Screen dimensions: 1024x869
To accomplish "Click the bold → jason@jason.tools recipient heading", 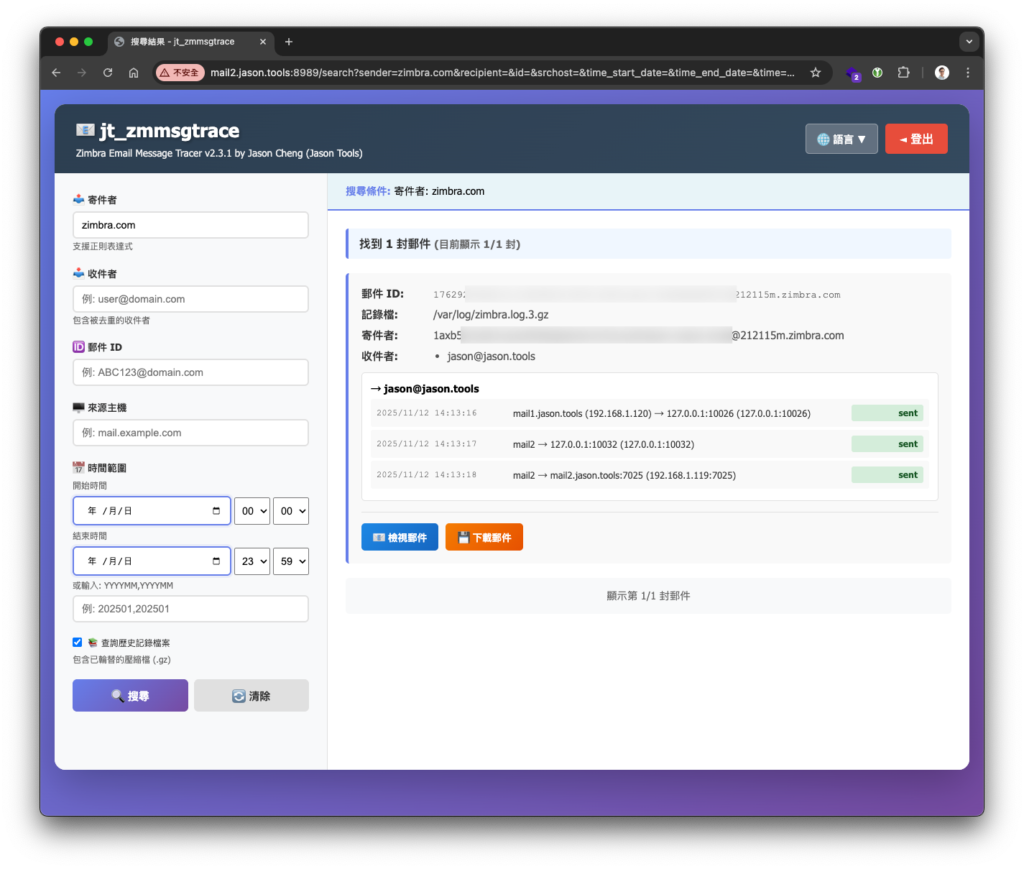I will 425,389.
